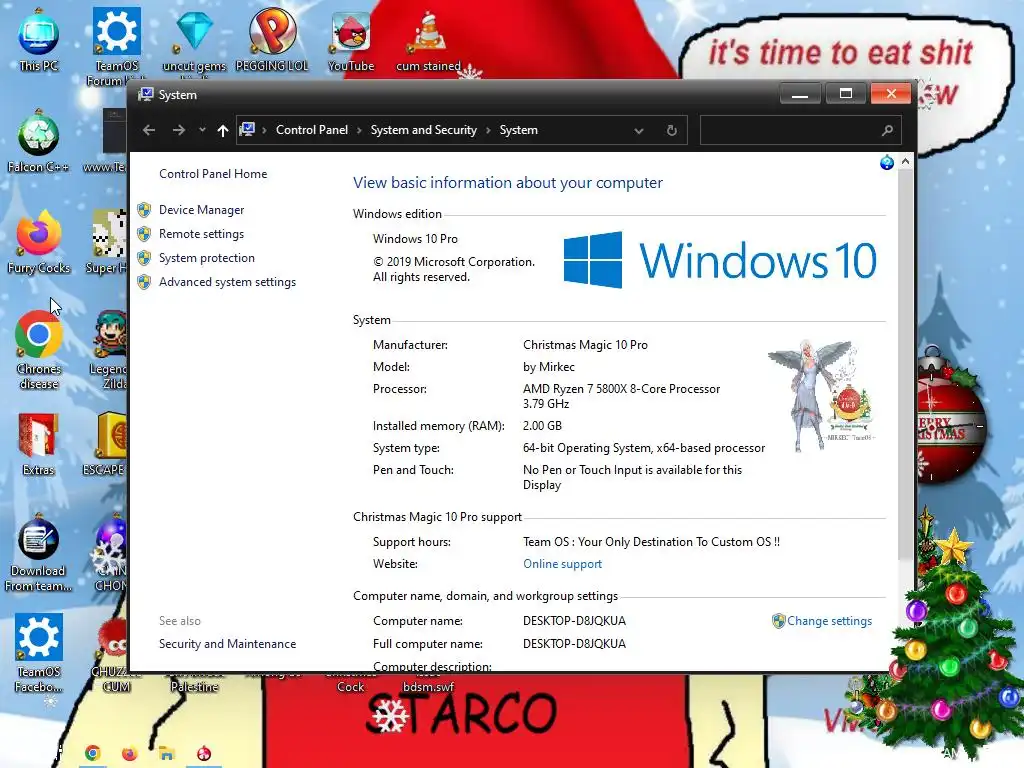1024x768 pixels.
Task: Open the recent locations dropdown arrow
Action: point(202,130)
